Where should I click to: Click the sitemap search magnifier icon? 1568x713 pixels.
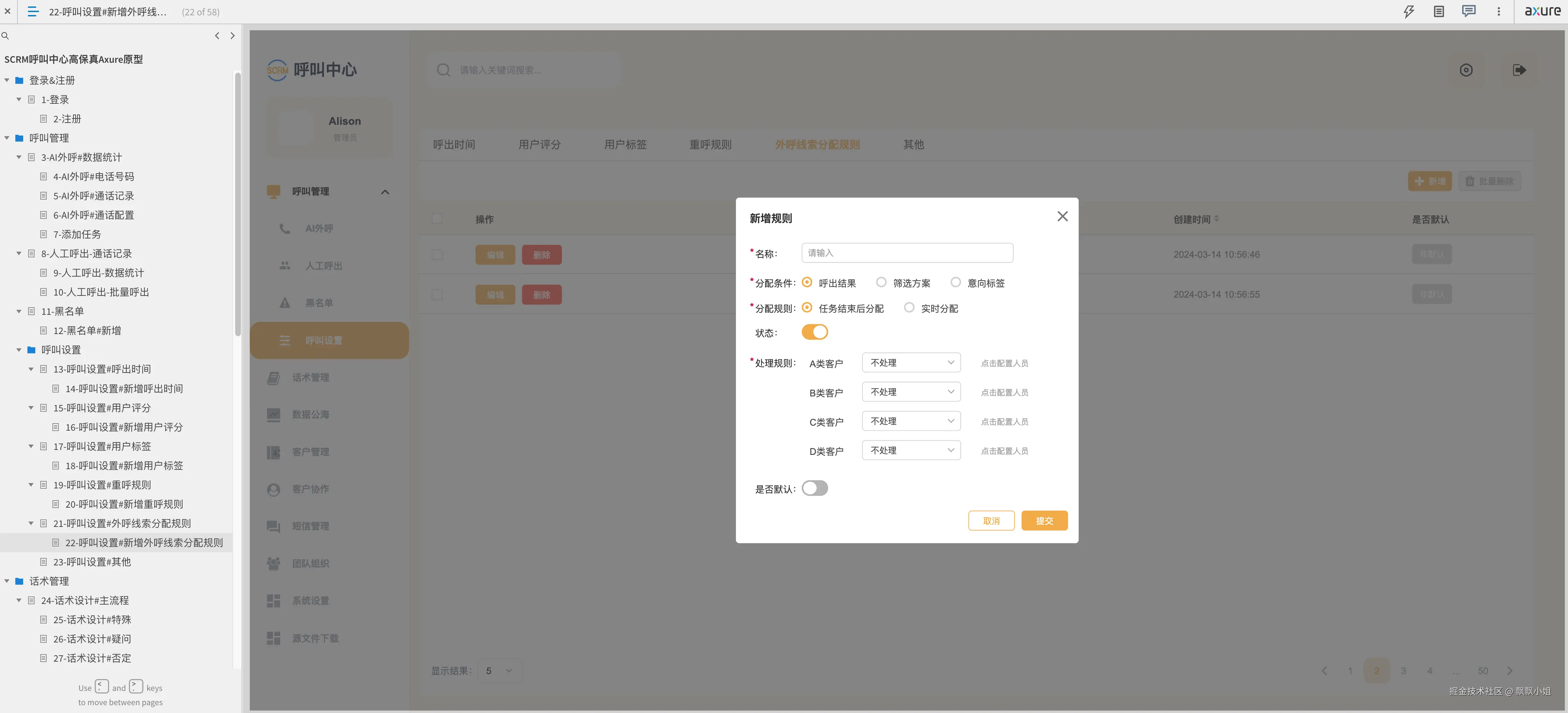5,36
